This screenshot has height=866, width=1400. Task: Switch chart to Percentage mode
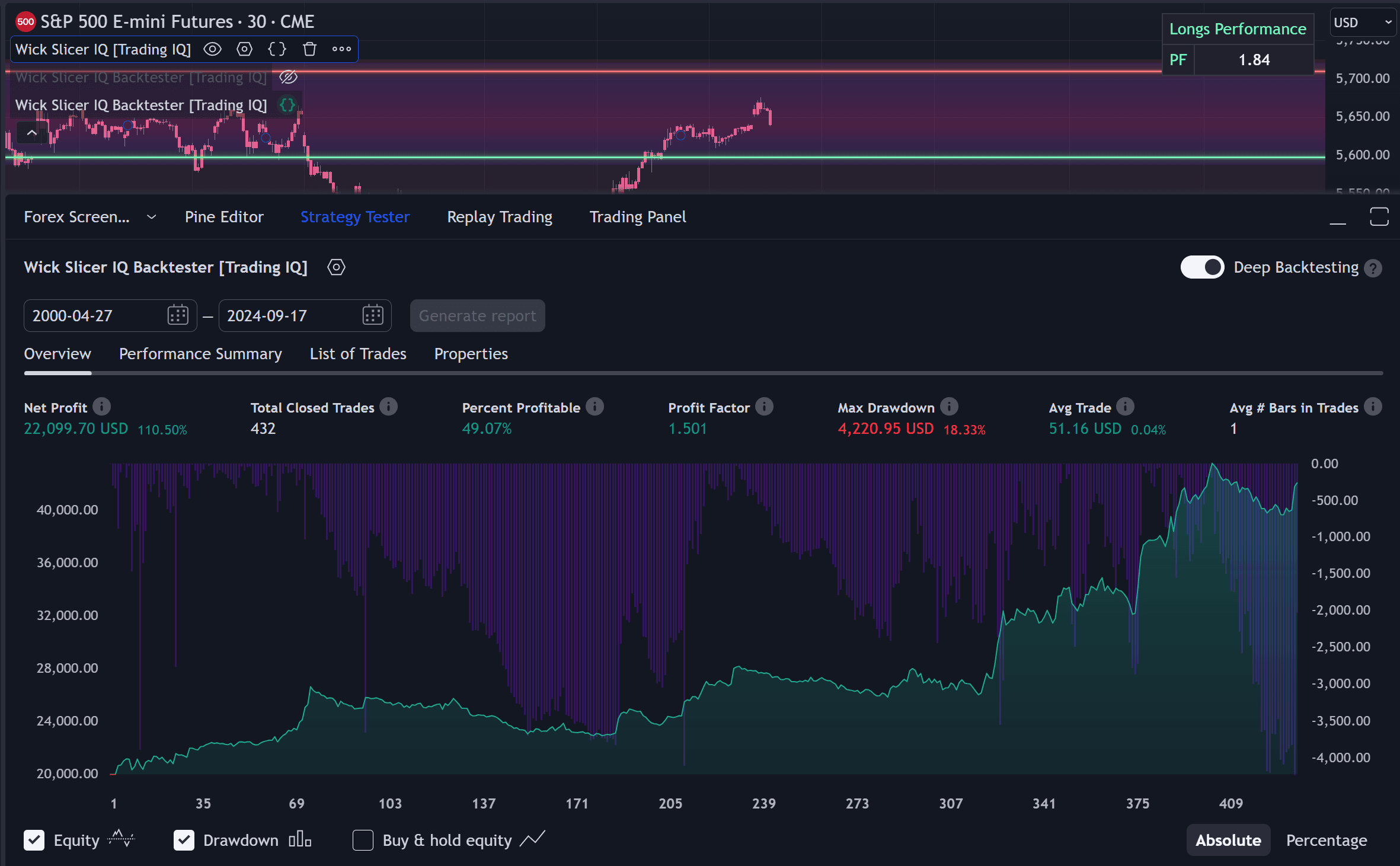(x=1327, y=840)
